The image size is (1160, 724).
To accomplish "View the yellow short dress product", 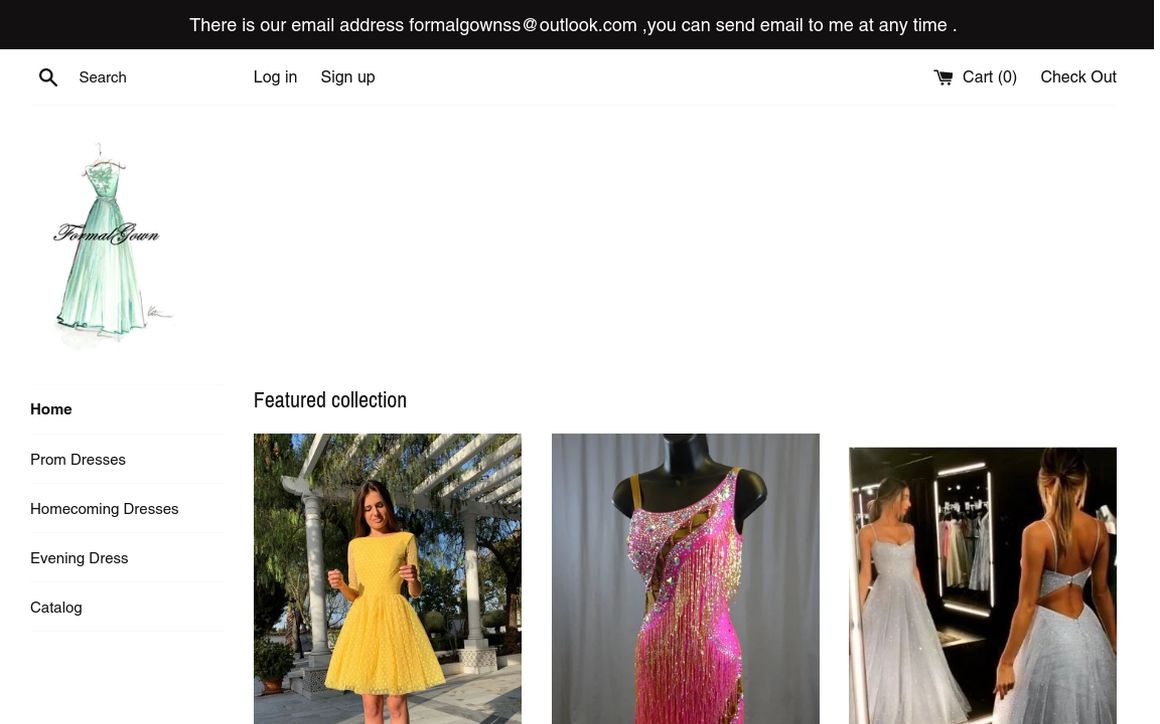I will (388, 579).
